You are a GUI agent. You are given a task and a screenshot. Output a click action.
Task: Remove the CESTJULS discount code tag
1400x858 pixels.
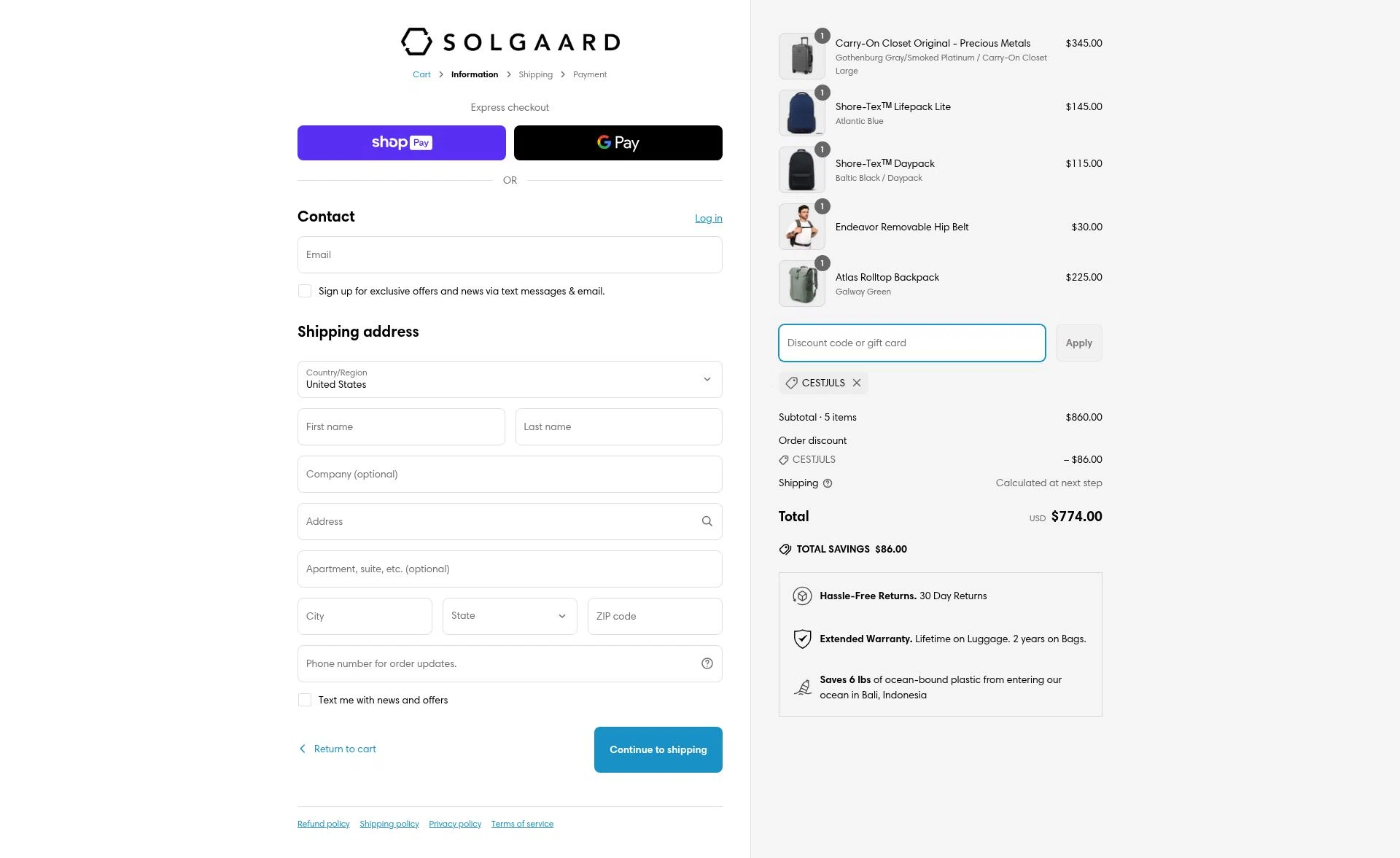click(x=857, y=383)
